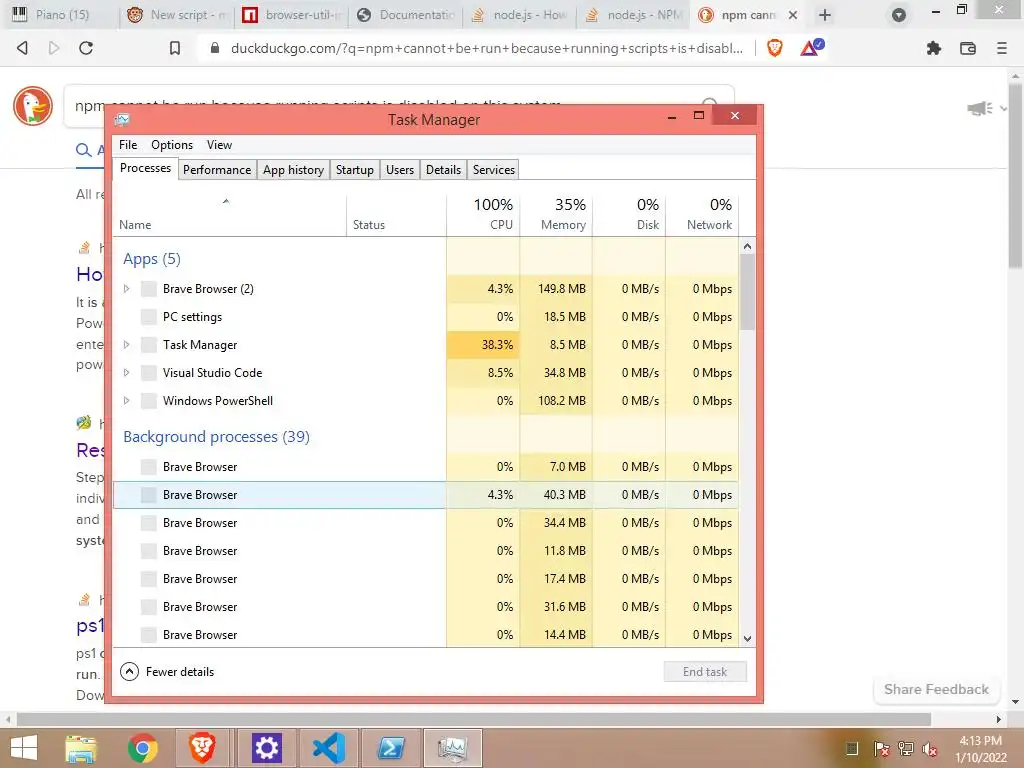Click the DuckDuckGo megaphone icon
Image resolution: width=1024 pixels, height=768 pixels.
(980, 108)
